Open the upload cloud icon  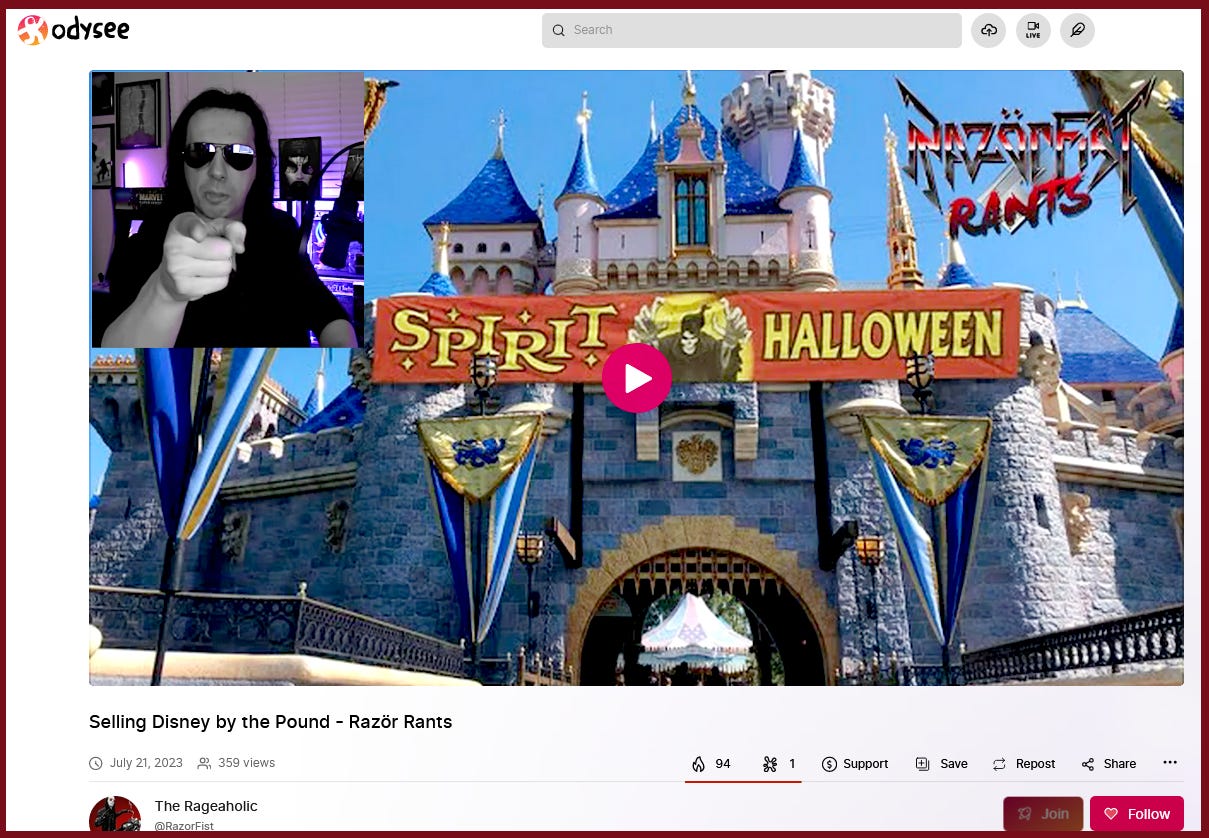[x=988, y=30]
